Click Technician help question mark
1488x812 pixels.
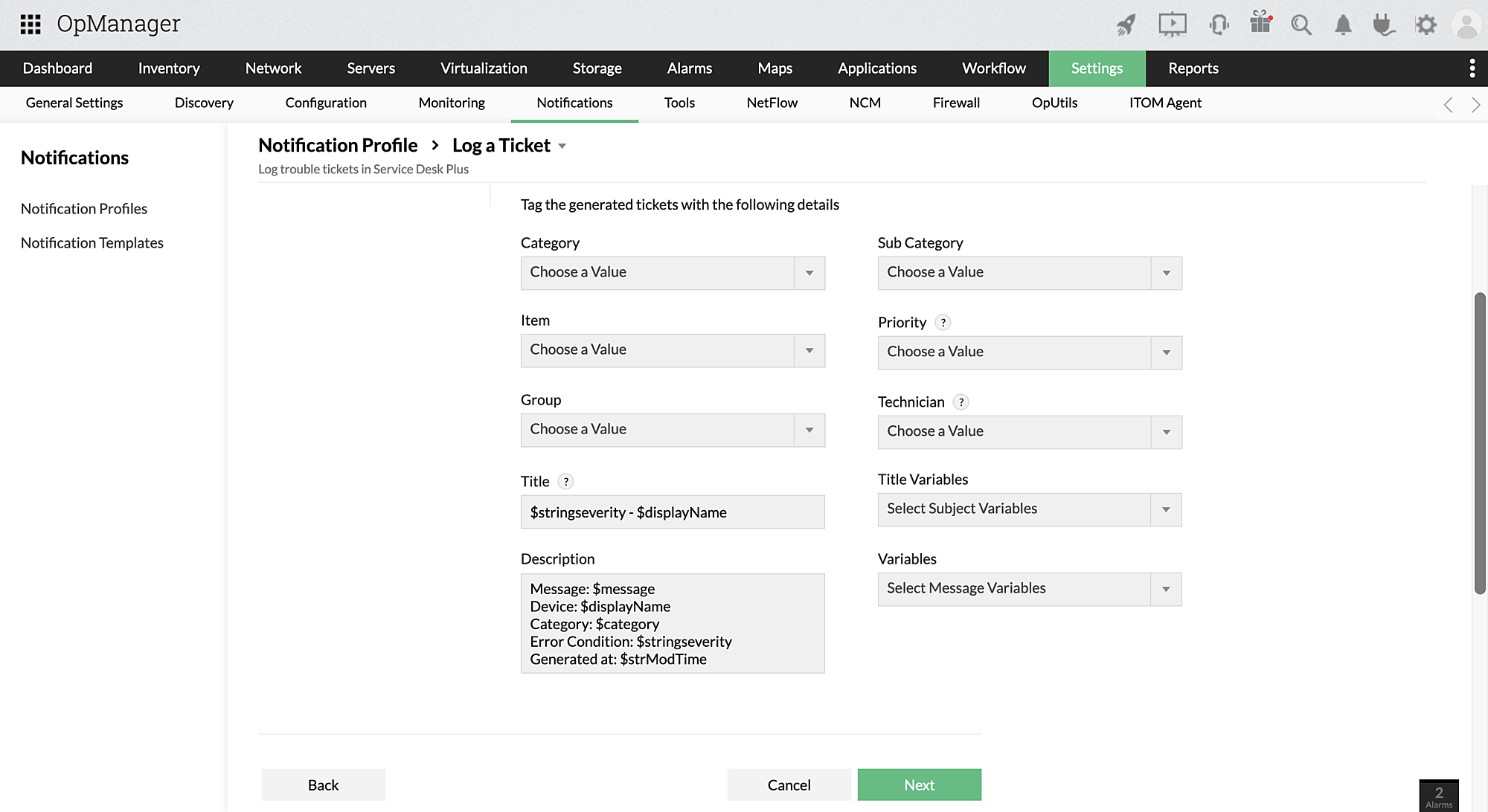pos(961,402)
